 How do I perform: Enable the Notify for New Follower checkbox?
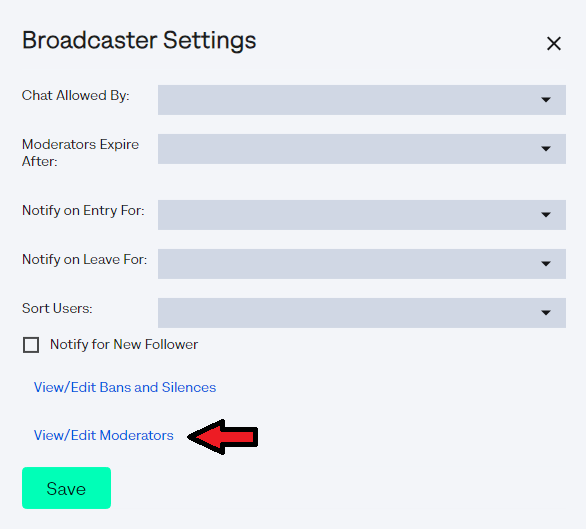click(31, 345)
